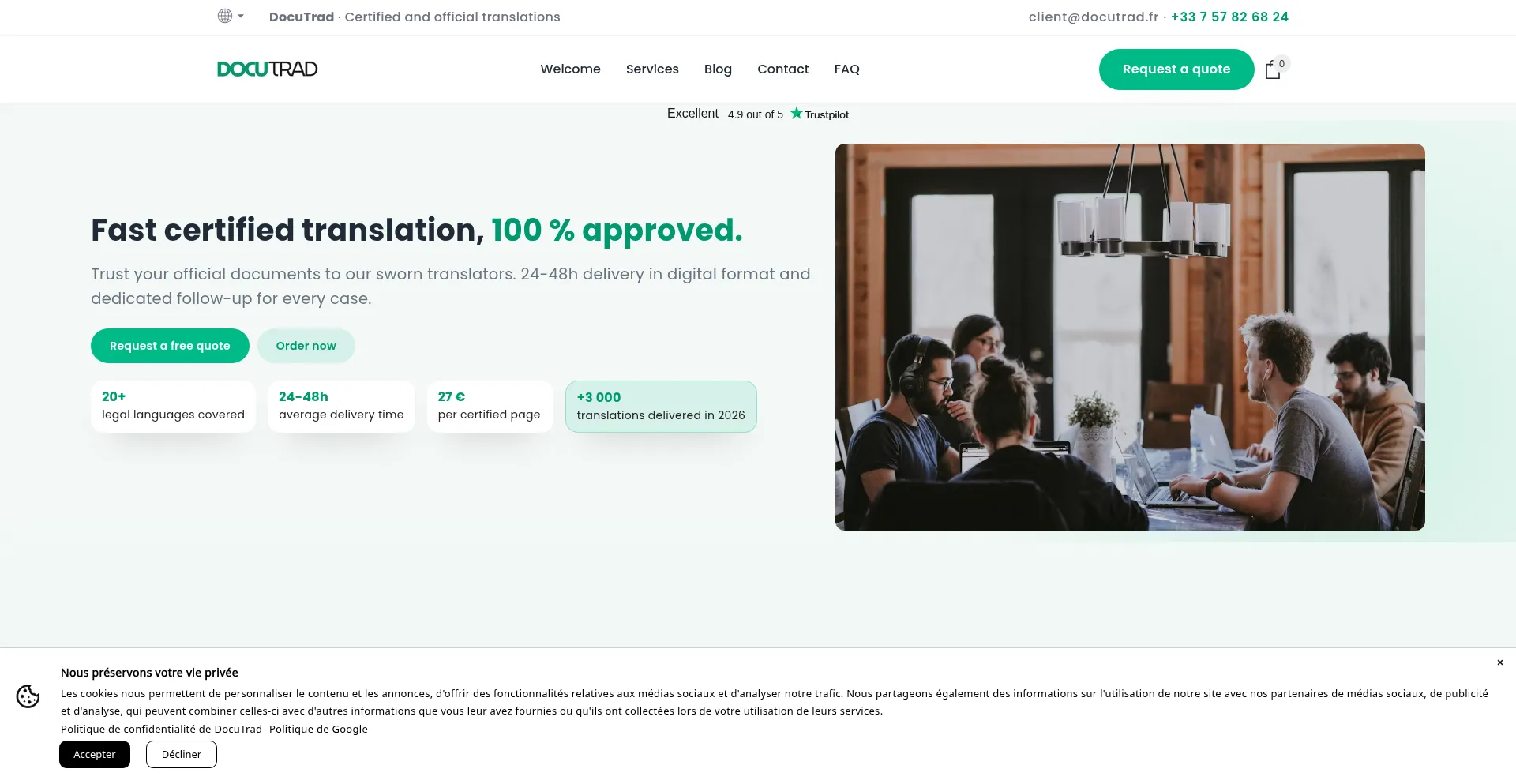Click the 'DocuTrad · Certified and official translations' tagline
Screen dimensions: 1516x784
(x=415, y=17)
